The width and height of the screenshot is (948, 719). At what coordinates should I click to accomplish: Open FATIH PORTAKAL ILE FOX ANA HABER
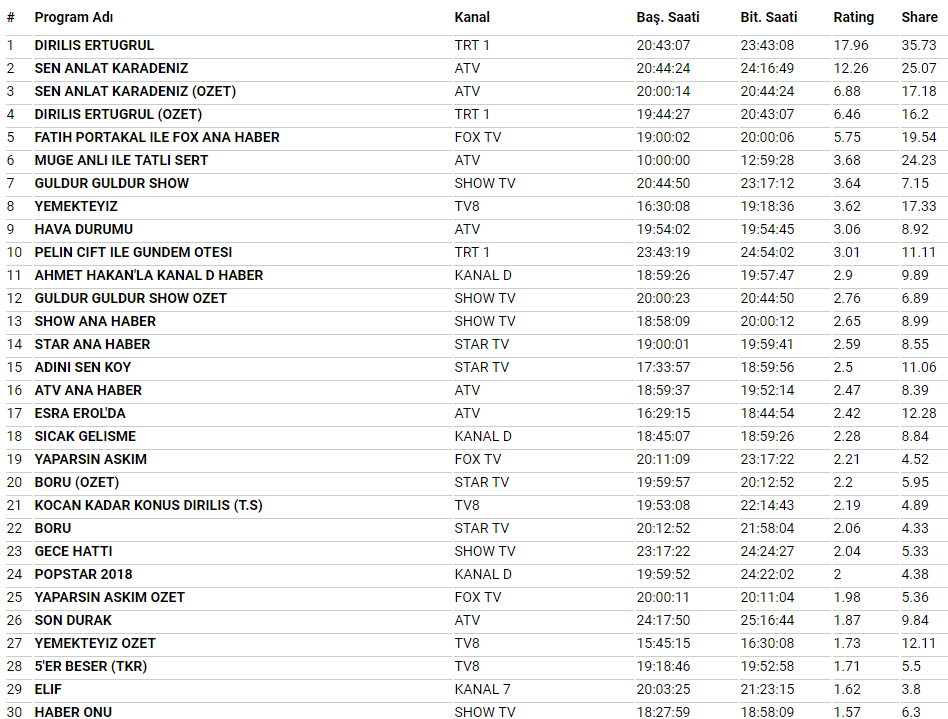click(157, 137)
